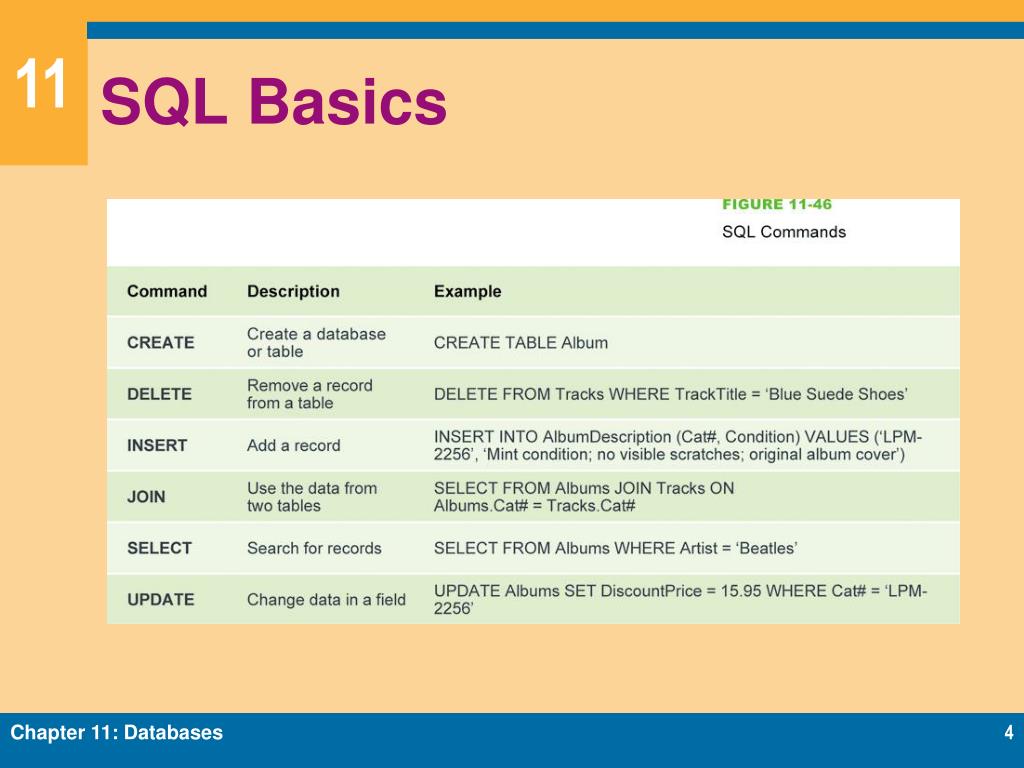This screenshot has height=768, width=1024.
Task: Click the 'Use the data from two tables' description
Action: [312, 497]
